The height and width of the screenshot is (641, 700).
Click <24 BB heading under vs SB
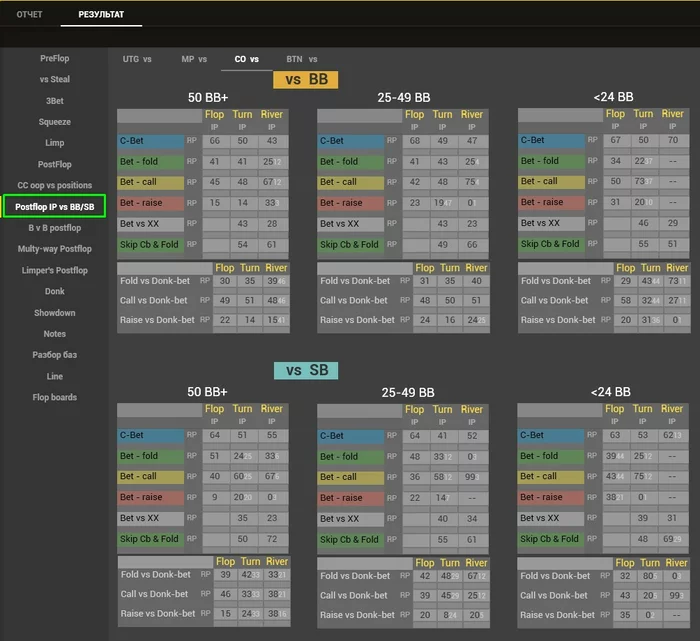coord(611,392)
